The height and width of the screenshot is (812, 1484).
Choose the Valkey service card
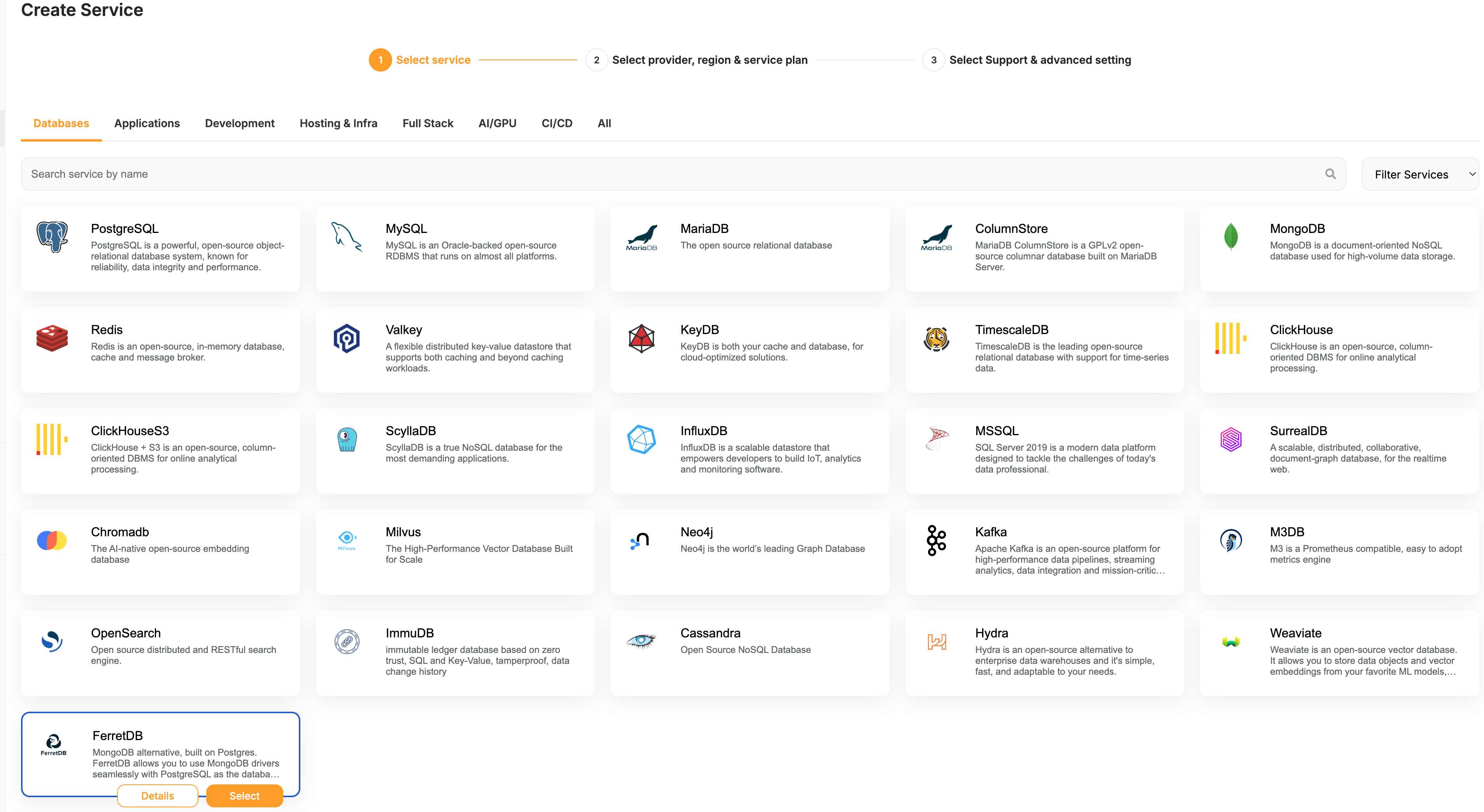pos(455,350)
